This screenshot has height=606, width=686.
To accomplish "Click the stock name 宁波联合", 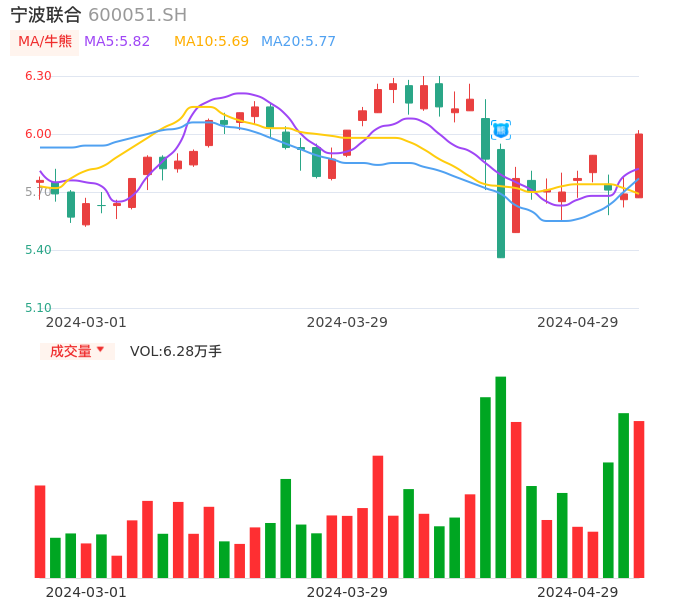I will point(46,15).
